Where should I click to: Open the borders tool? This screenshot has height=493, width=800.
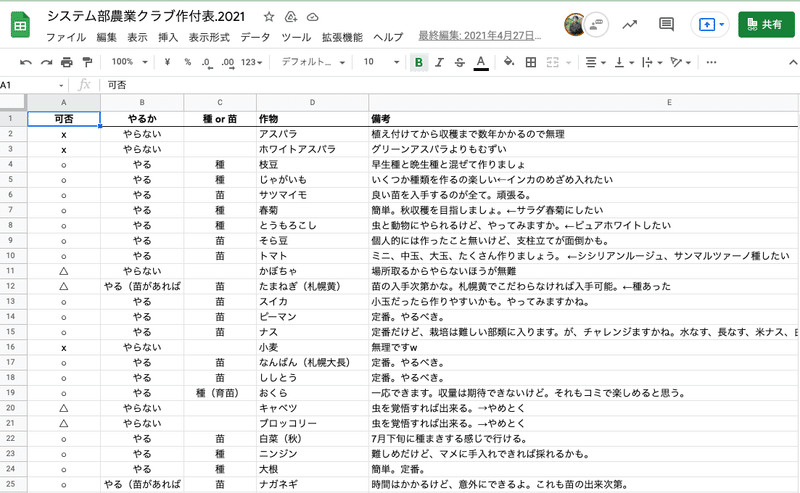tap(531, 62)
